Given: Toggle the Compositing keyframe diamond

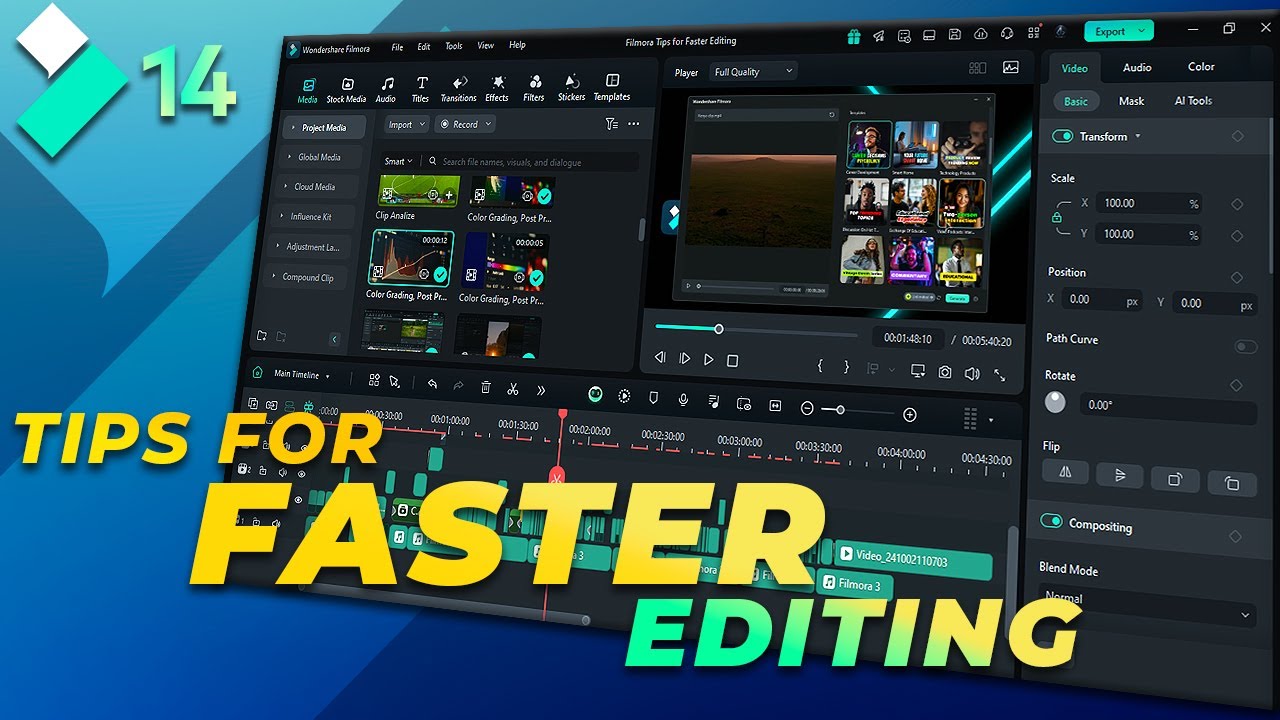Looking at the screenshot, I should [x=1235, y=537].
